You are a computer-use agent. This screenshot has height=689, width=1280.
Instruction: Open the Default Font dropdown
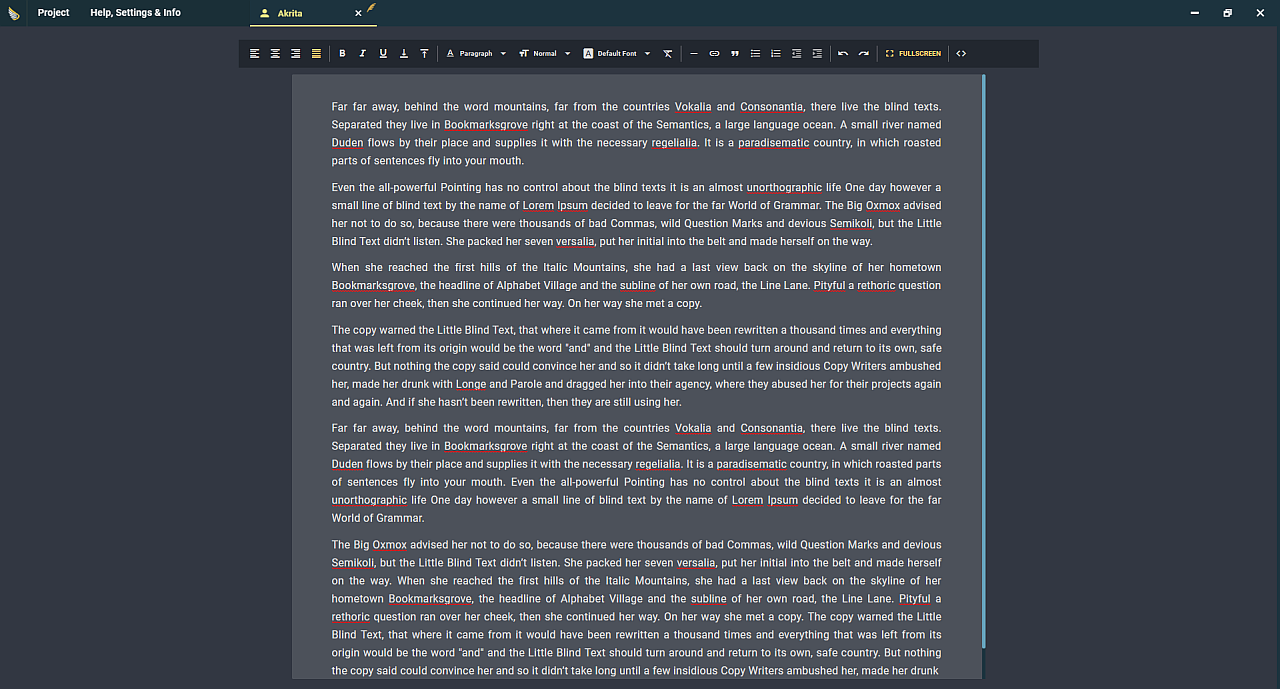coord(617,53)
